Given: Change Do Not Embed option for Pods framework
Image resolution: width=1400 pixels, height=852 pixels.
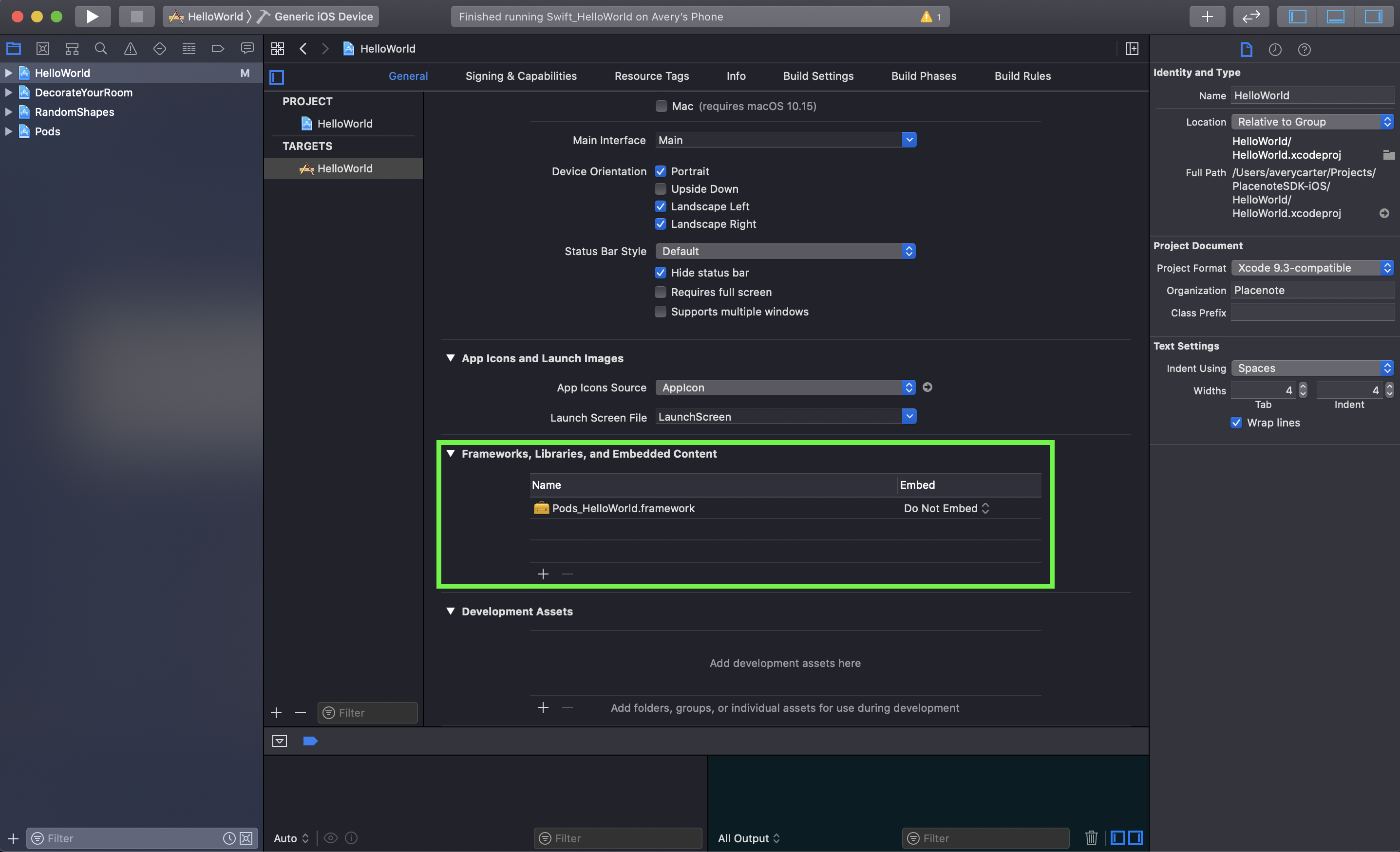Looking at the screenshot, I should (946, 508).
